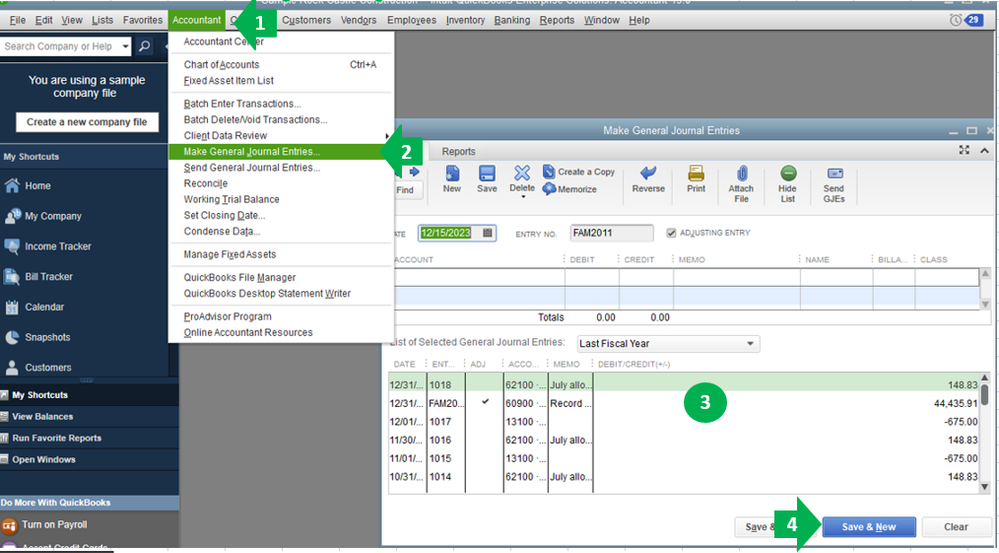The height and width of the screenshot is (553, 999).
Task: Click the New entry toolbar icon
Action: [x=452, y=178]
